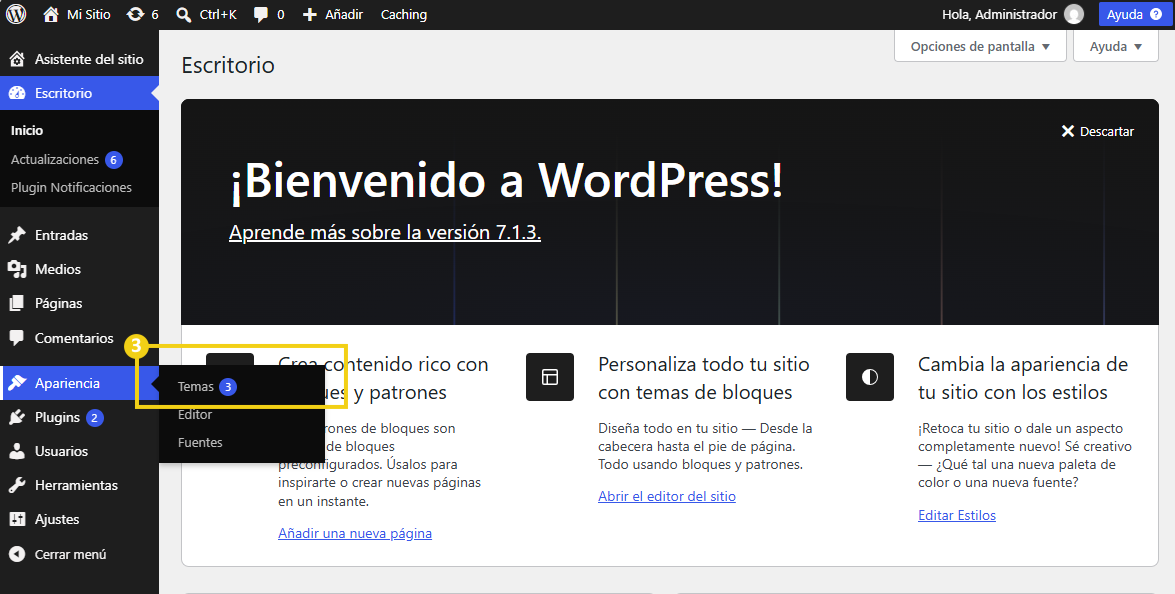
Task: Click the Medios media icon
Action: pos(16,269)
